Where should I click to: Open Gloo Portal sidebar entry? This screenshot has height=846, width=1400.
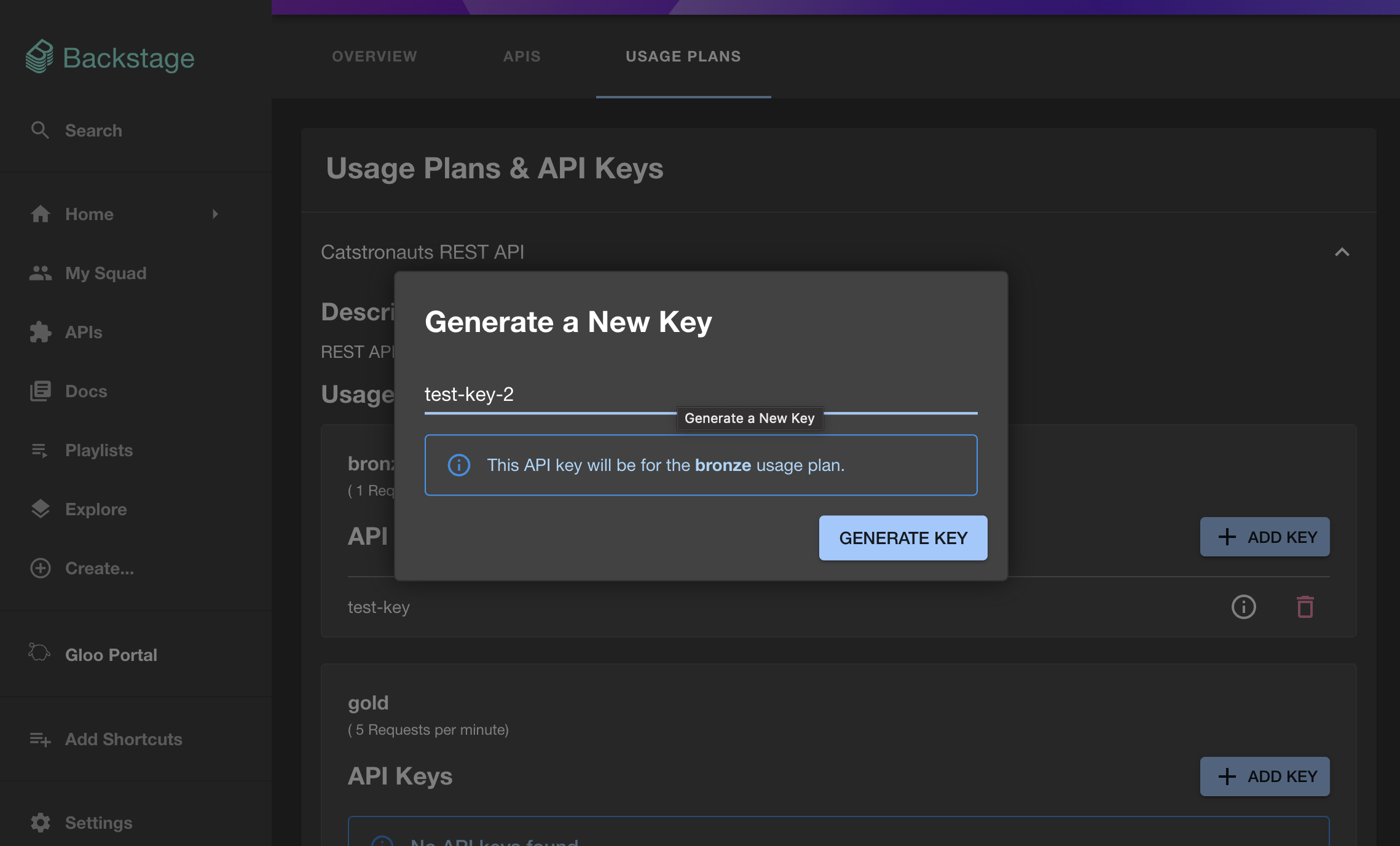(x=111, y=655)
